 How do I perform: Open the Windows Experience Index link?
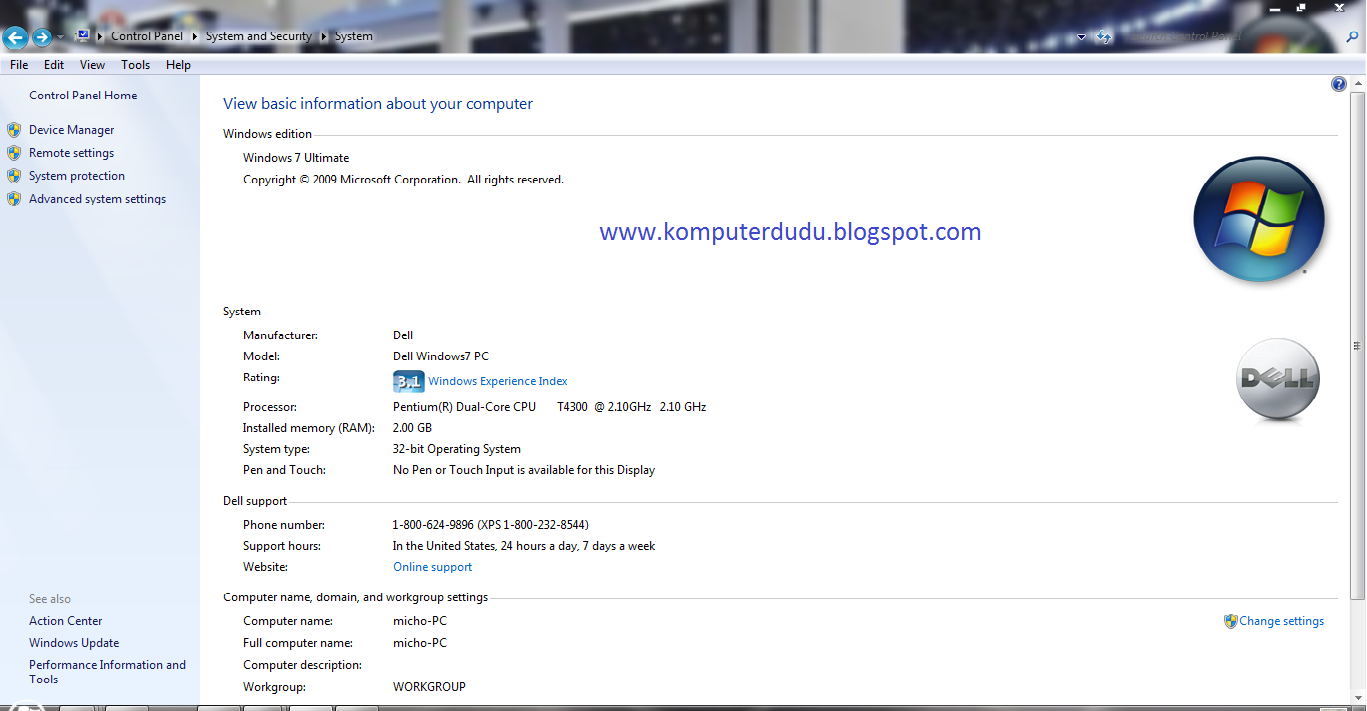pos(498,381)
